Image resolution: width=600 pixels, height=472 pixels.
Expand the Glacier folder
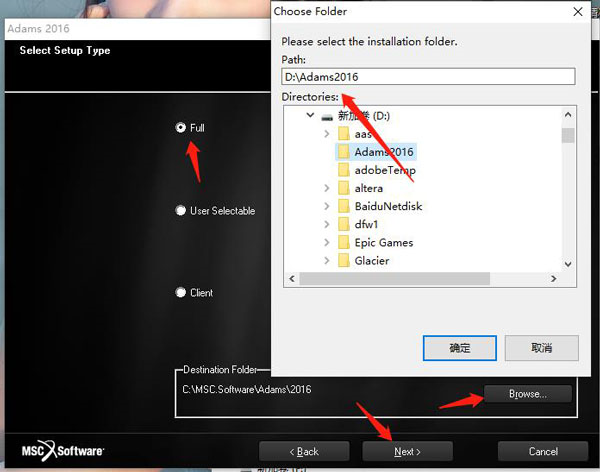coord(327,260)
